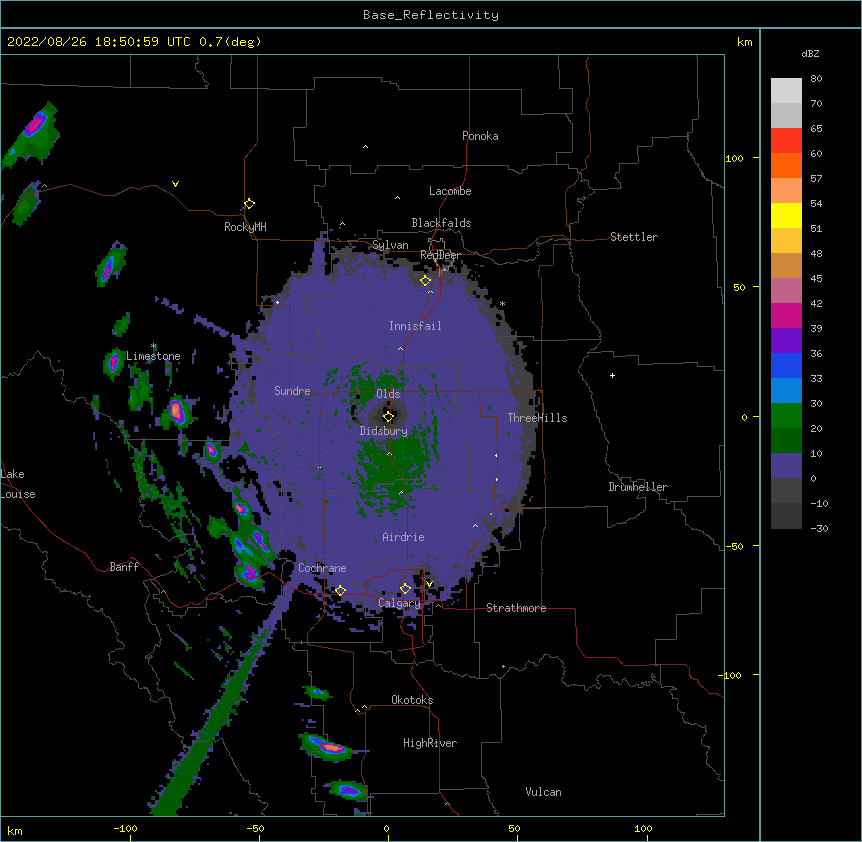Select the ThreeHills label
The image size is (862, 842).
click(x=537, y=418)
